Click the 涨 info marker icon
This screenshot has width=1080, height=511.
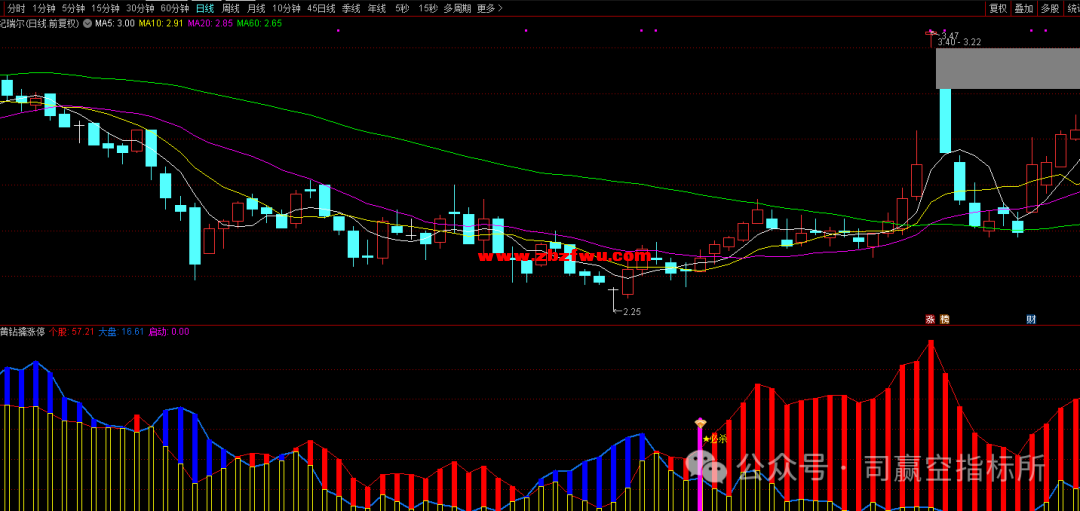(x=931, y=319)
